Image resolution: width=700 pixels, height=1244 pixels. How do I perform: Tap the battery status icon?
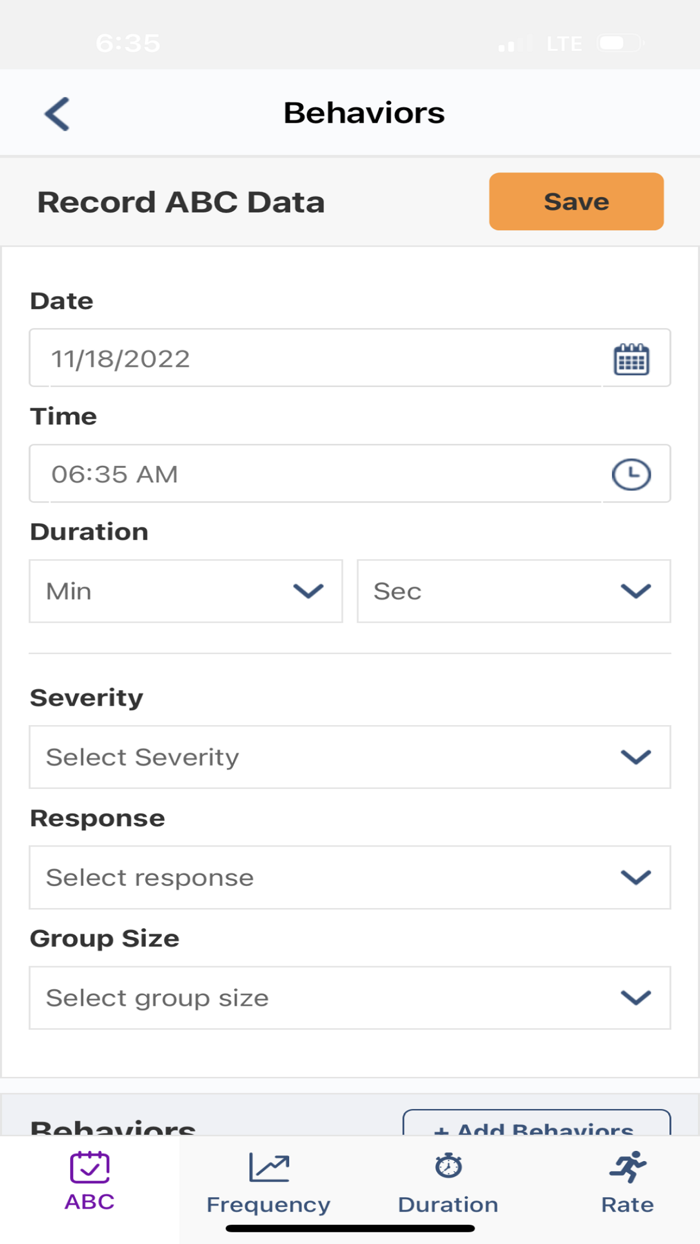click(x=621, y=44)
